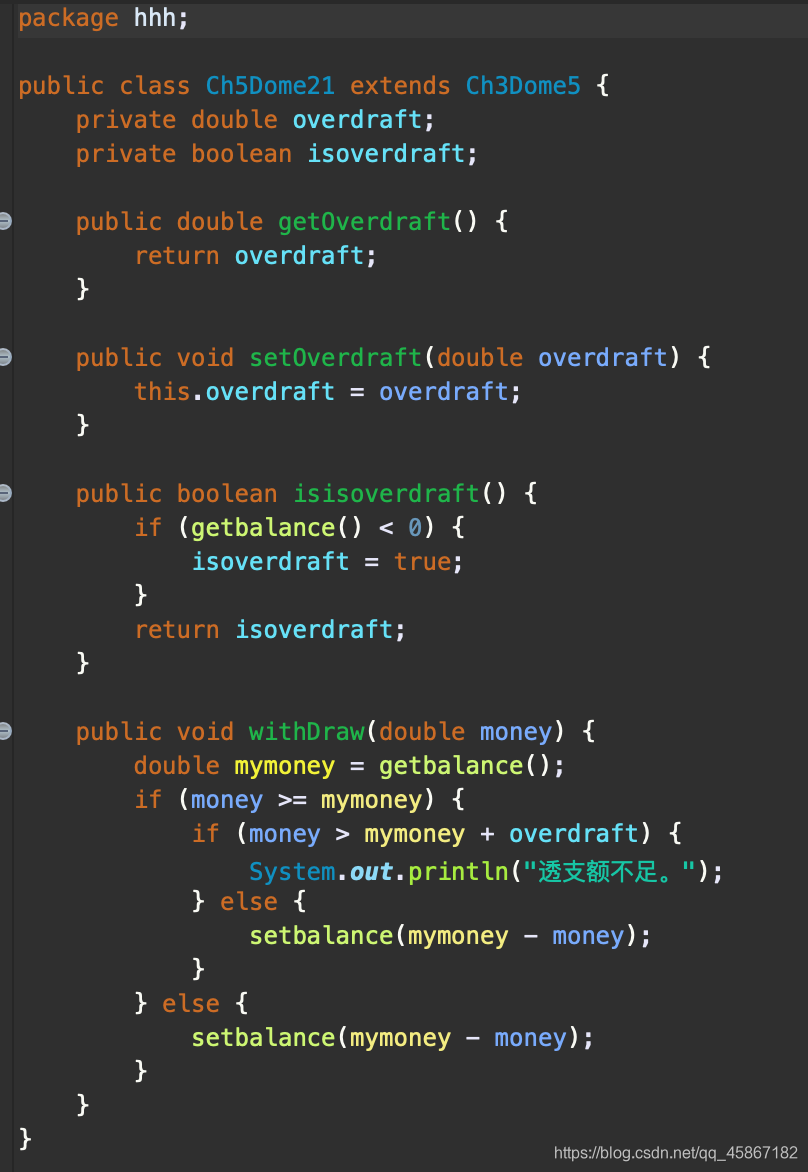Click the 'package' keyword
Image resolution: width=808 pixels, height=1172 pixels.
68,18
